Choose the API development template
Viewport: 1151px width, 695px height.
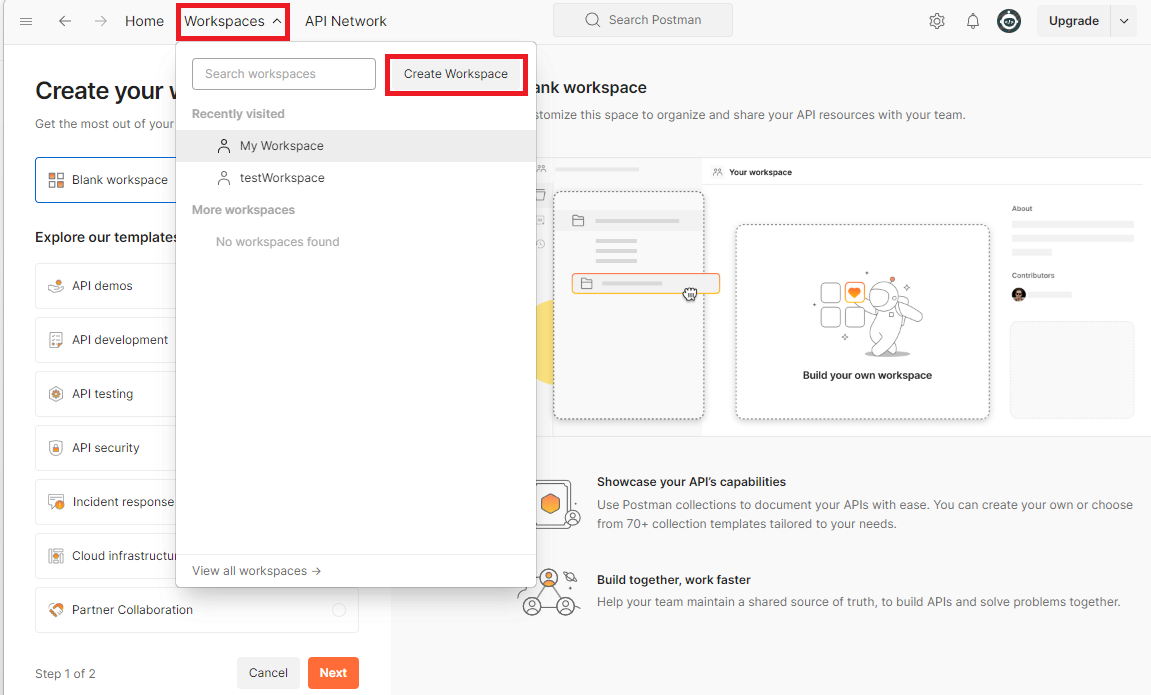click(106, 340)
